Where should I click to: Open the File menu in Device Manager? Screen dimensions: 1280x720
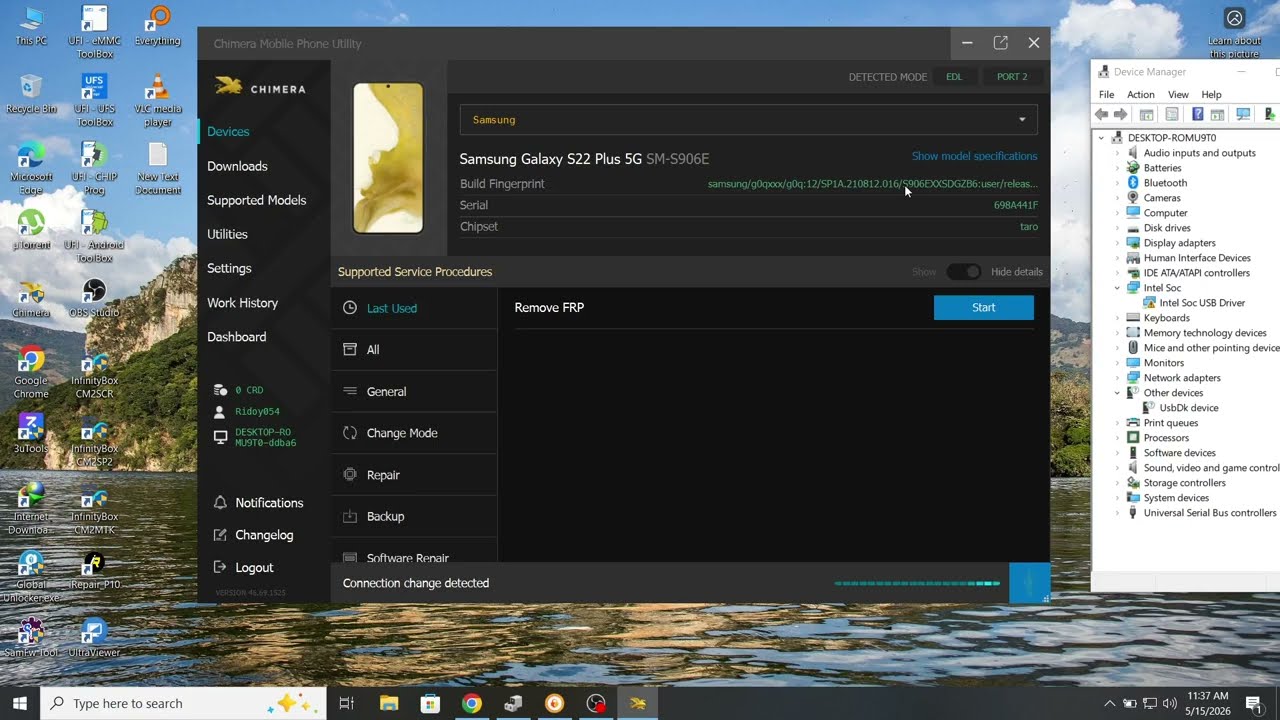point(1106,95)
